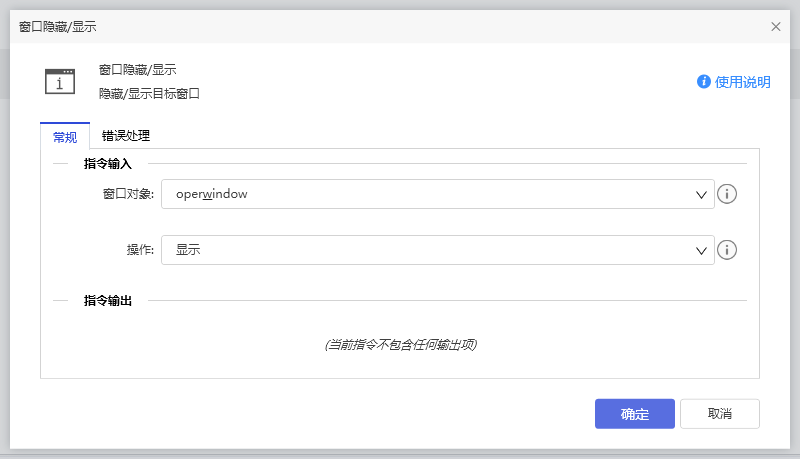Click the 操作 field label
The width and height of the screenshot is (800, 459).
coord(140,250)
